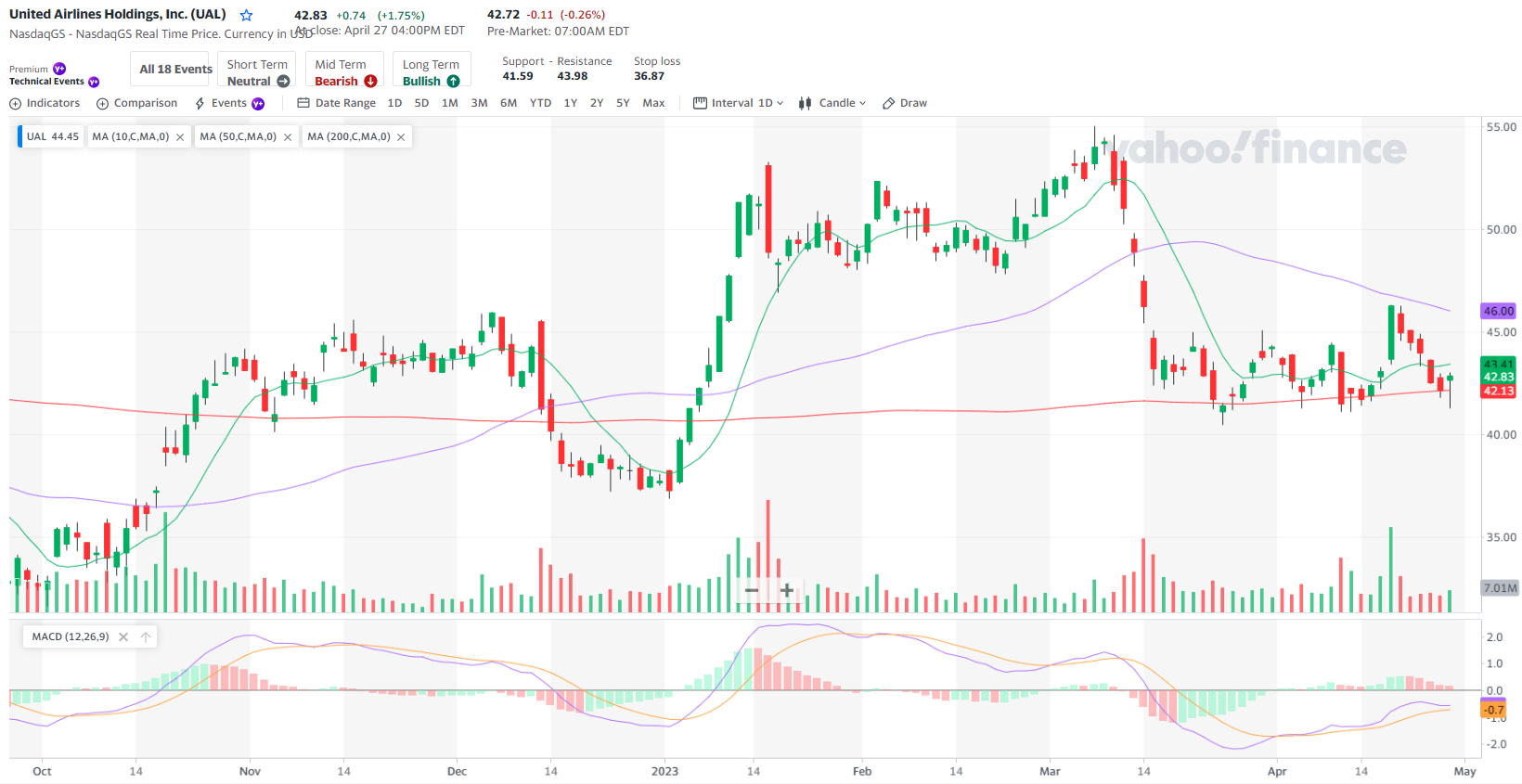
Task: Activate the Draw pencil tool
Action: click(905, 103)
